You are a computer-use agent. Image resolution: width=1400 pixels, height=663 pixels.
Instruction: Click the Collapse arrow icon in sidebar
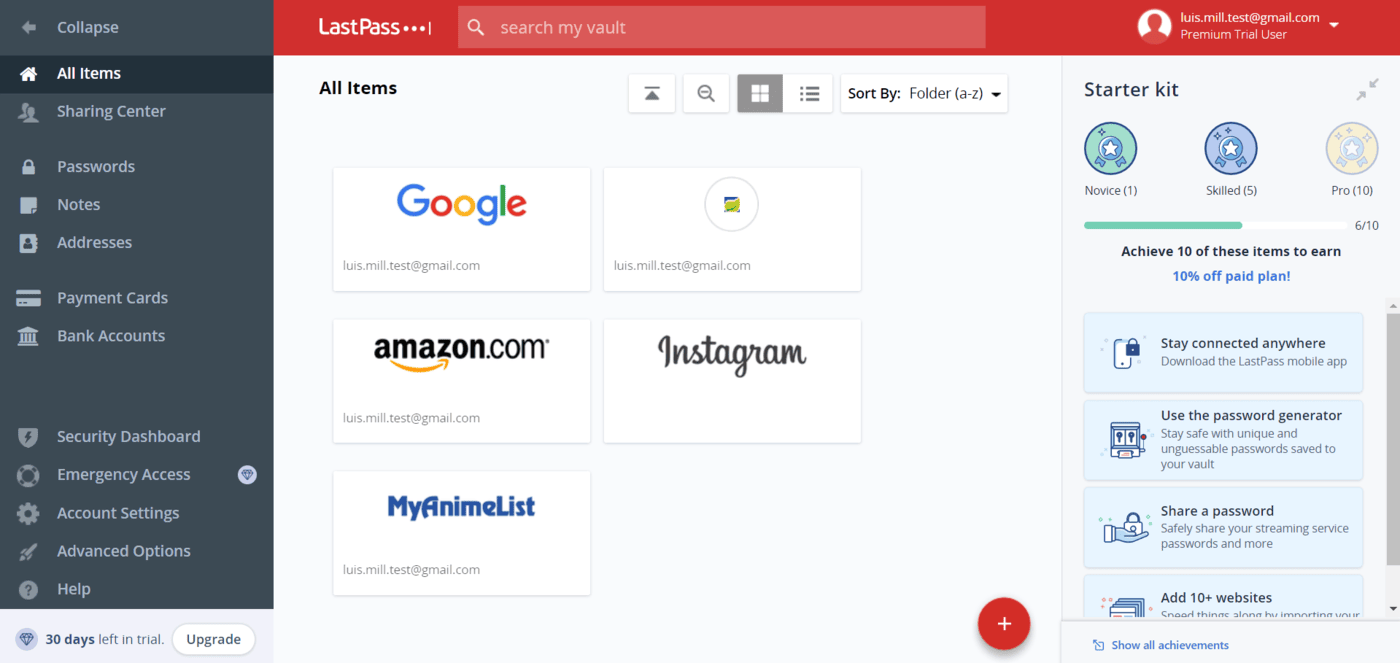28,28
